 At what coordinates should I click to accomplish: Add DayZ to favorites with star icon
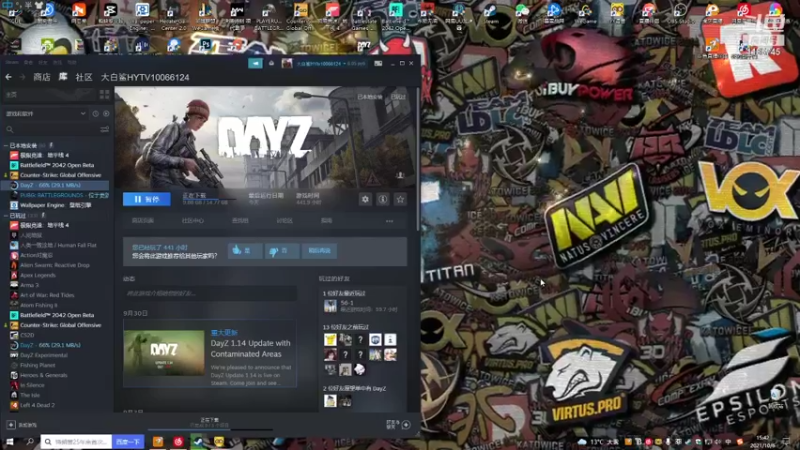[x=401, y=199]
